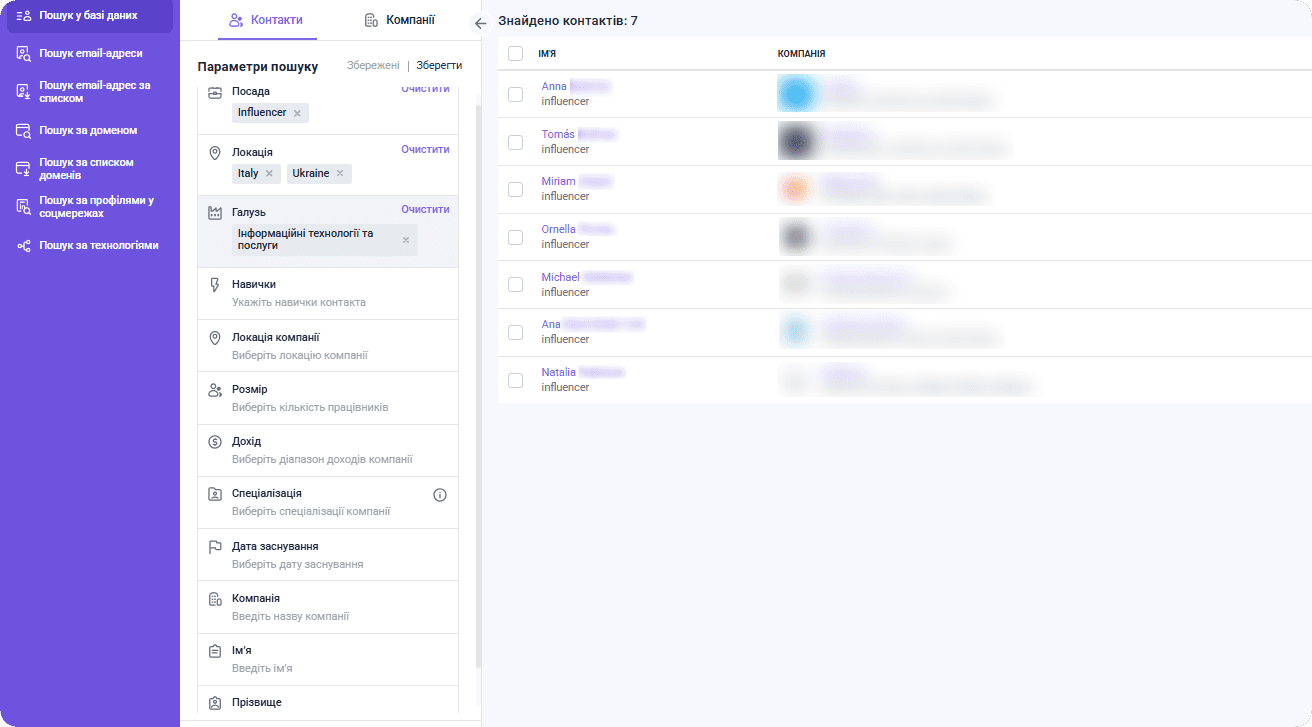Open Пошук email-адреси in the sidebar

point(90,53)
